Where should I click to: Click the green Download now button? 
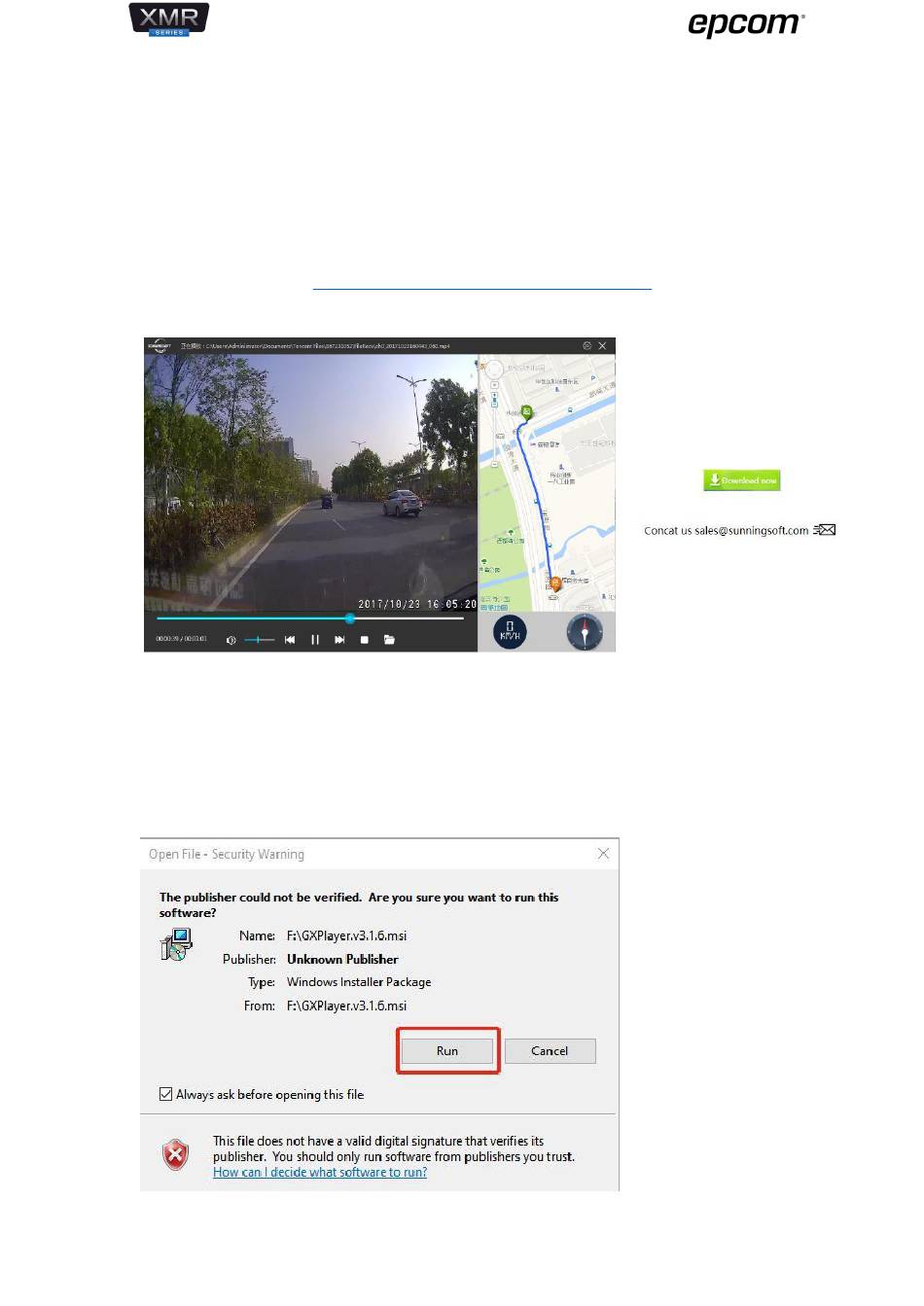click(742, 480)
